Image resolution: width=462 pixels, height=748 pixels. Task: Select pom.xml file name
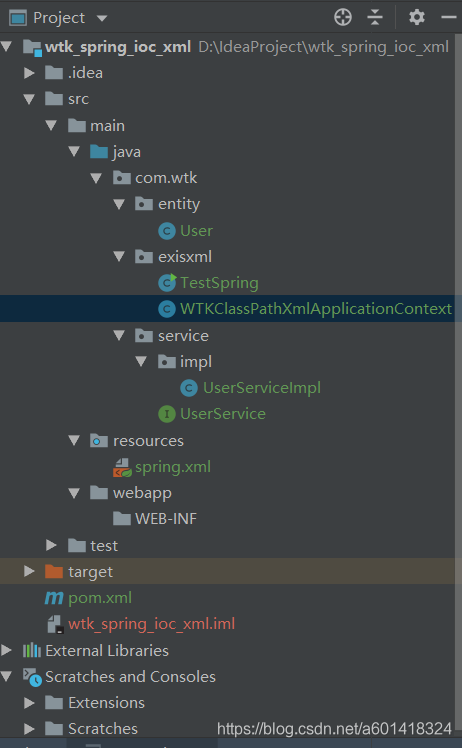click(100, 598)
